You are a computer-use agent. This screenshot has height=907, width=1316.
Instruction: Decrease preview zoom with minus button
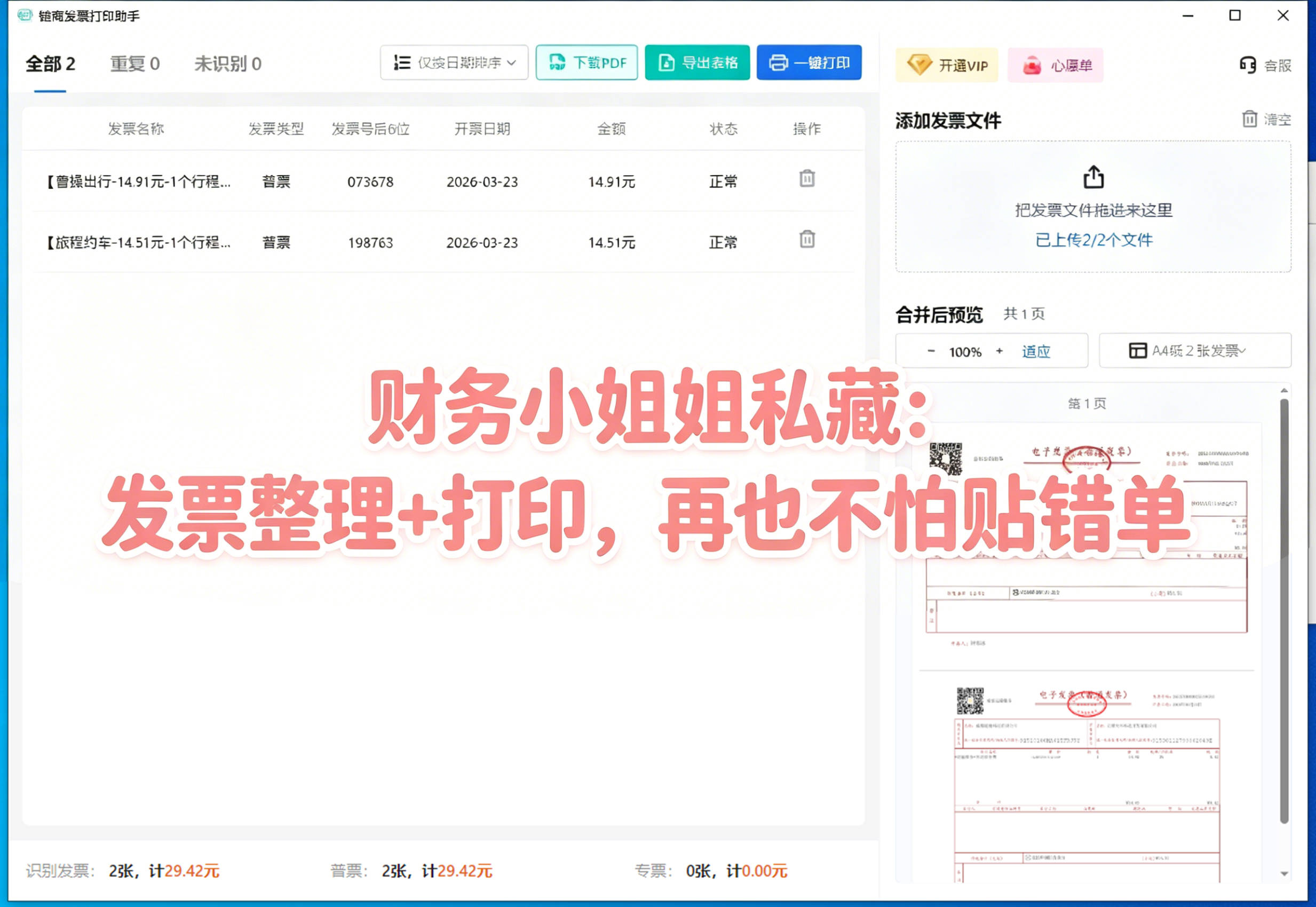tap(931, 351)
